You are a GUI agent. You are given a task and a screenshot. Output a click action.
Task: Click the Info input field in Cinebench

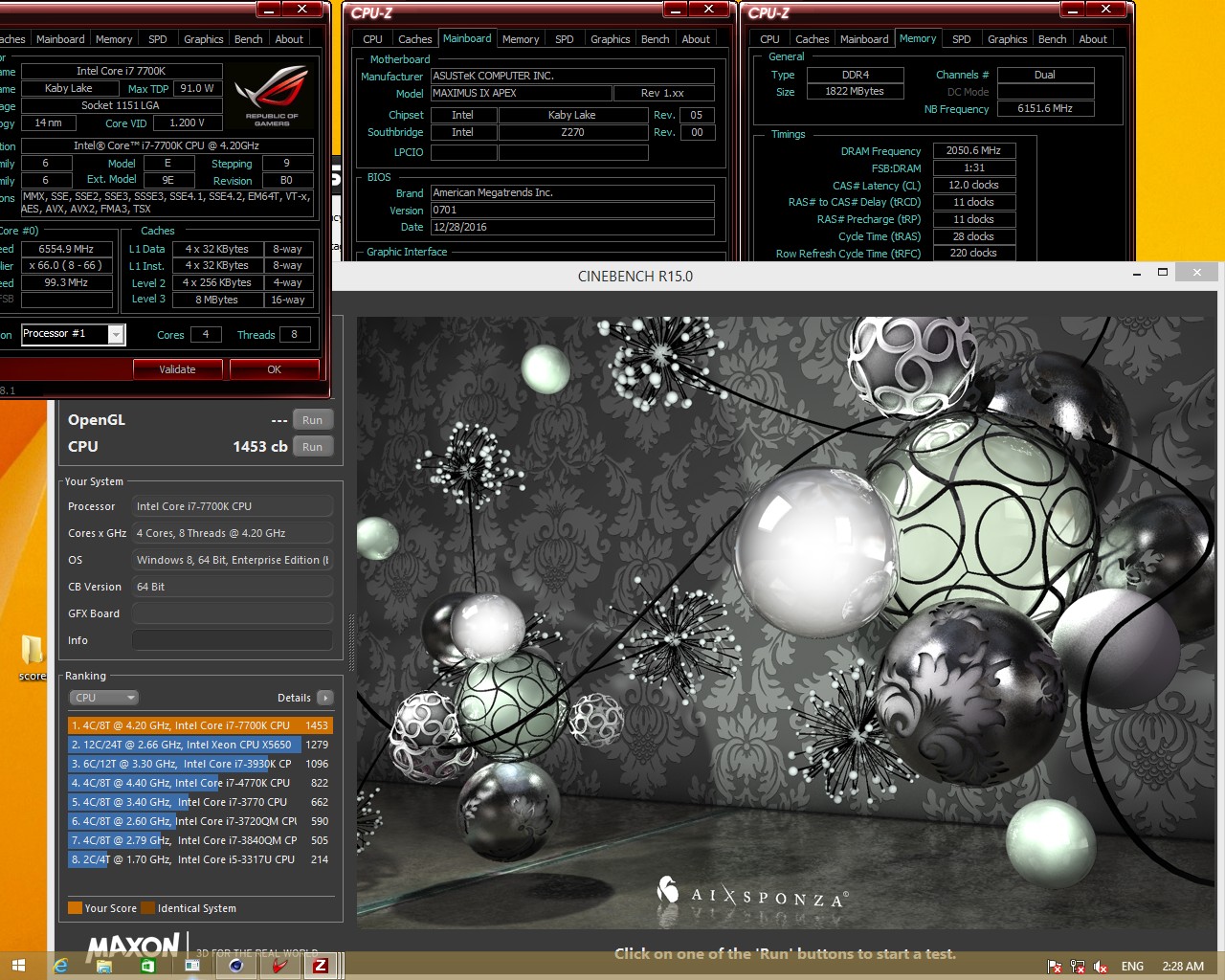click(233, 640)
